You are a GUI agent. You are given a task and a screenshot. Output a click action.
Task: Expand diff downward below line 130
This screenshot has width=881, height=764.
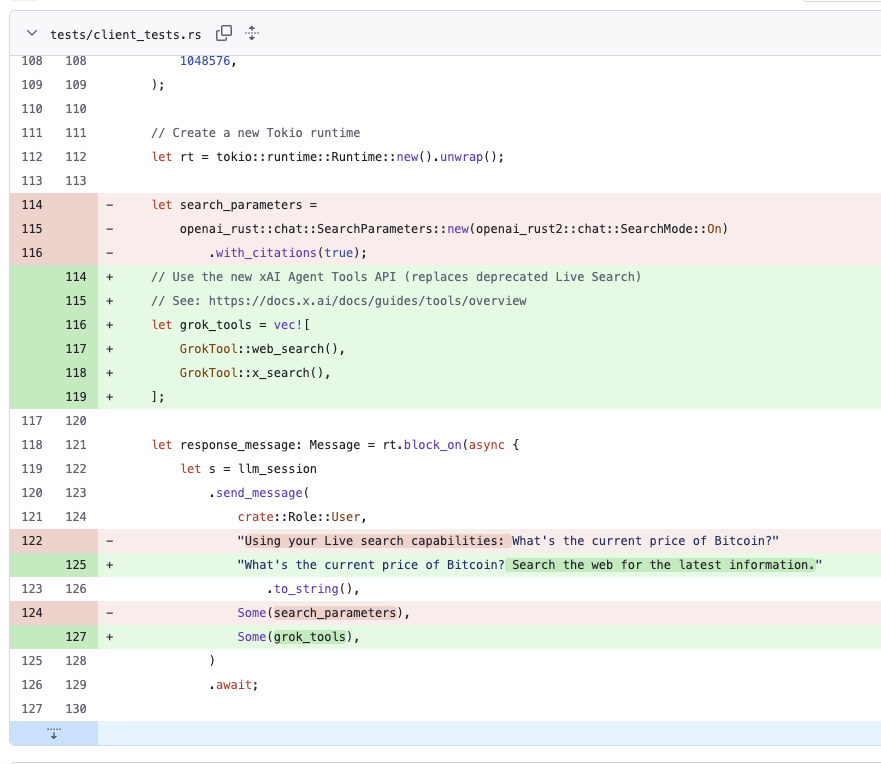[x=54, y=733]
